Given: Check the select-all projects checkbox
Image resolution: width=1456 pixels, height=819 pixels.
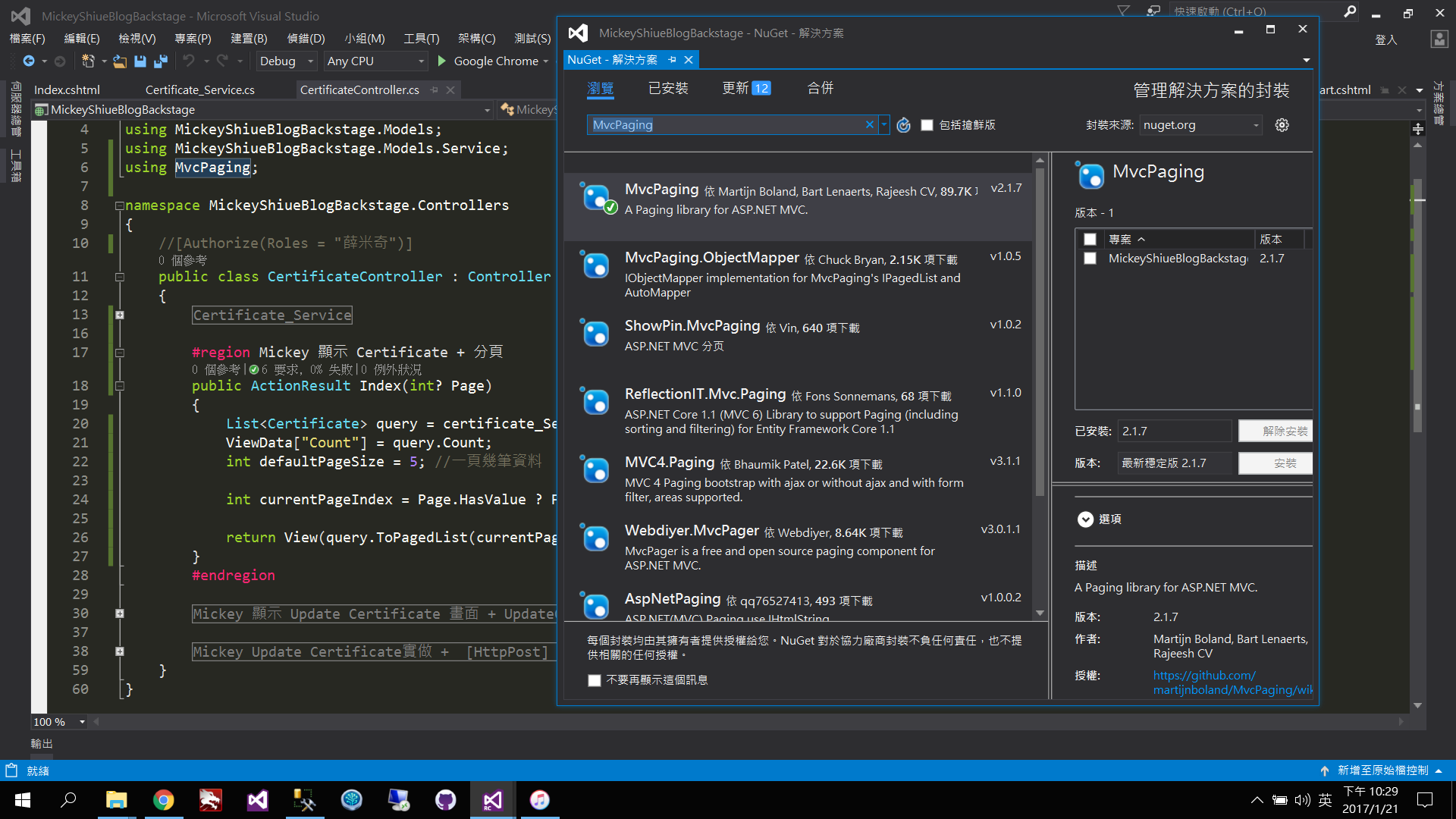Looking at the screenshot, I should [1090, 239].
